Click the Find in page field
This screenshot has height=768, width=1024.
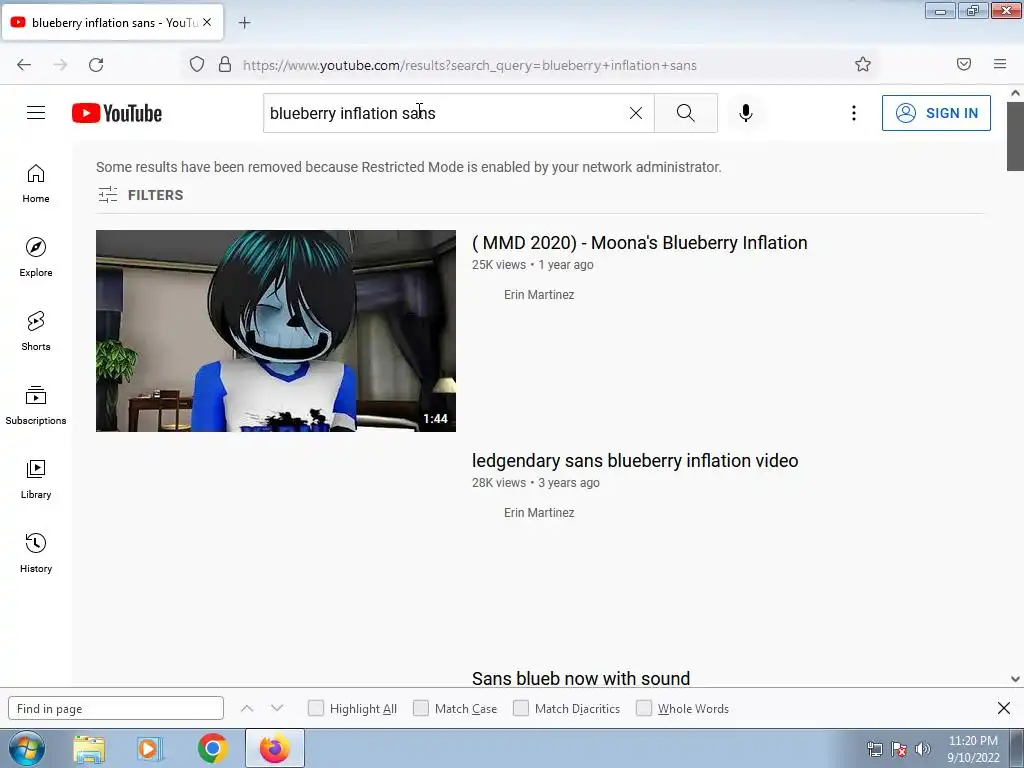pyautogui.click(x=116, y=709)
